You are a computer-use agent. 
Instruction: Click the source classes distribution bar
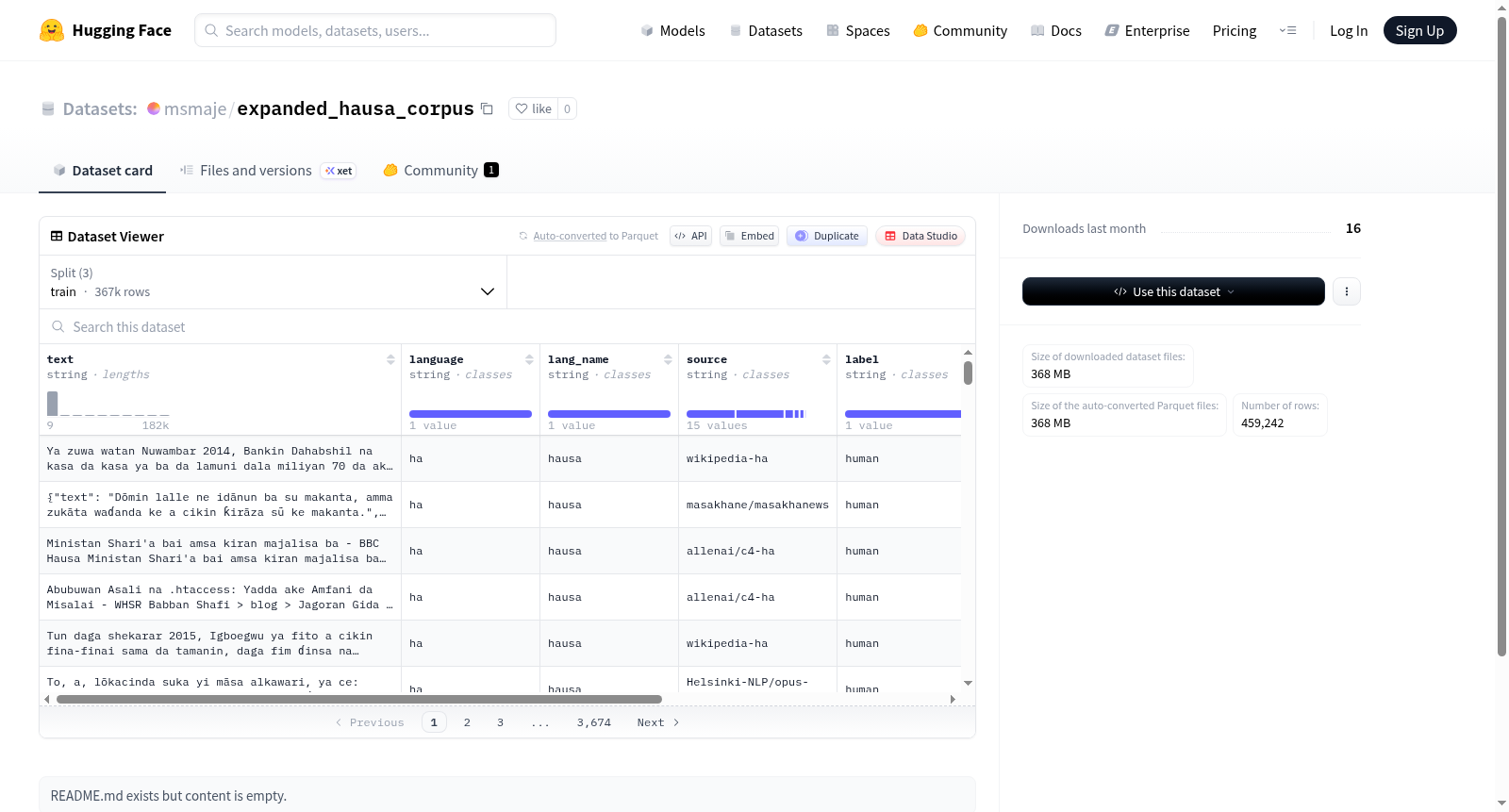(x=746, y=414)
